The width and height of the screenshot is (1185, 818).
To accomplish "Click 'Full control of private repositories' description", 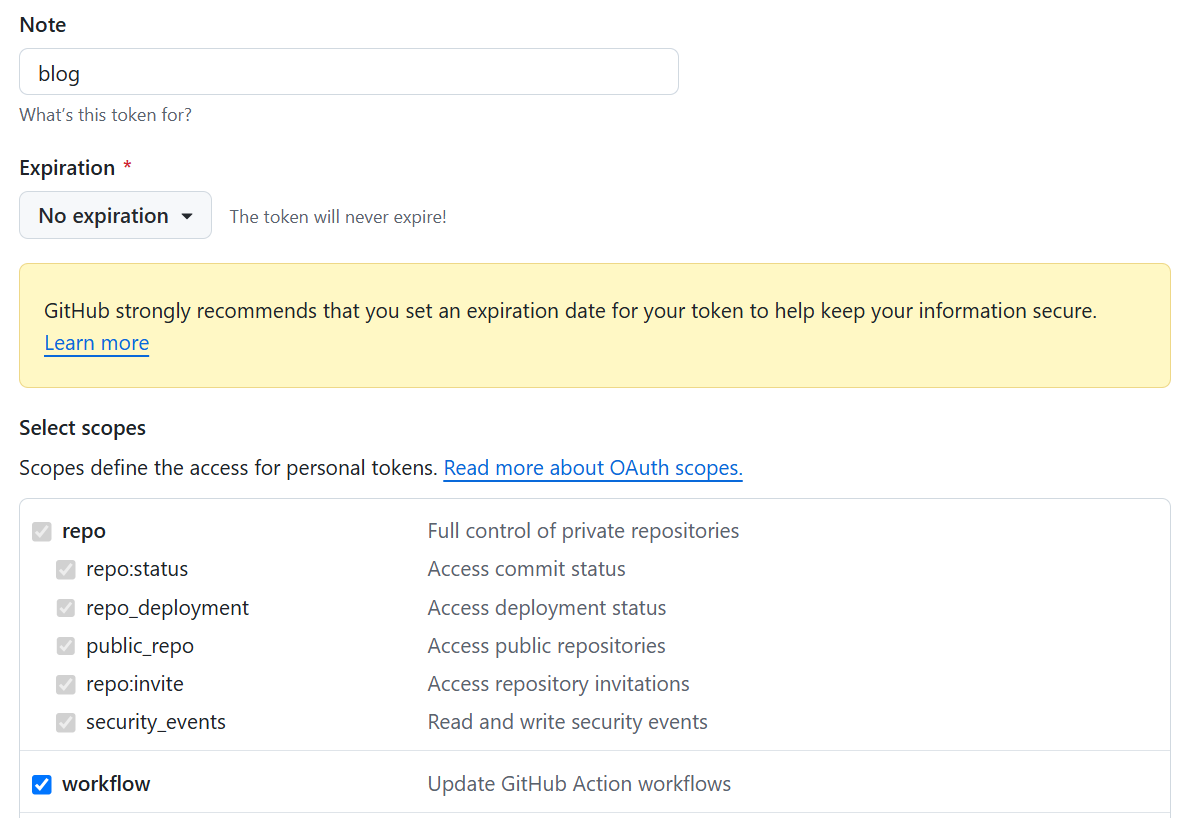I will pos(583,531).
